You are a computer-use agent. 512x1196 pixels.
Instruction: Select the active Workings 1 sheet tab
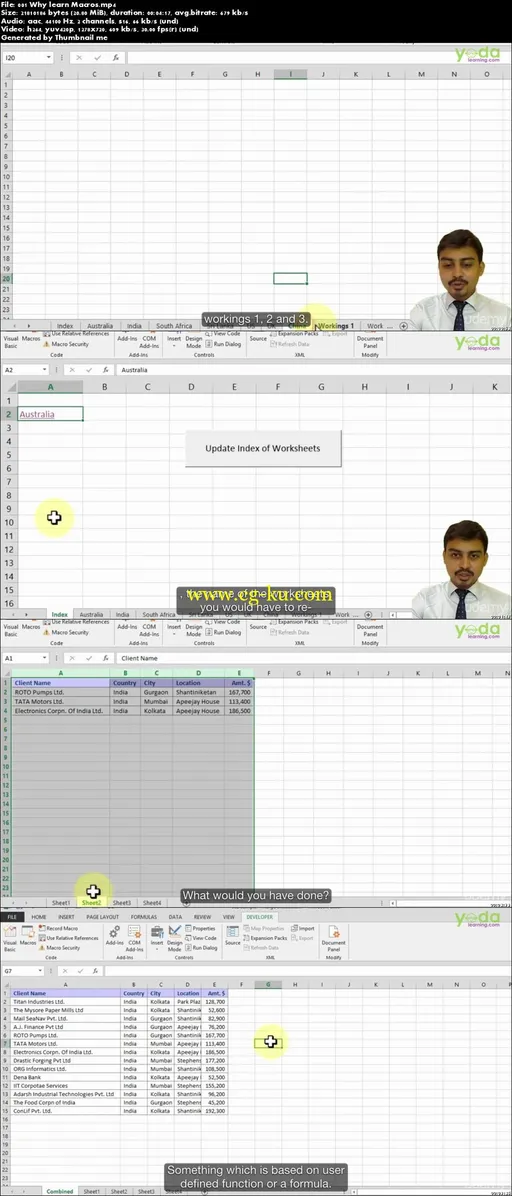point(336,326)
